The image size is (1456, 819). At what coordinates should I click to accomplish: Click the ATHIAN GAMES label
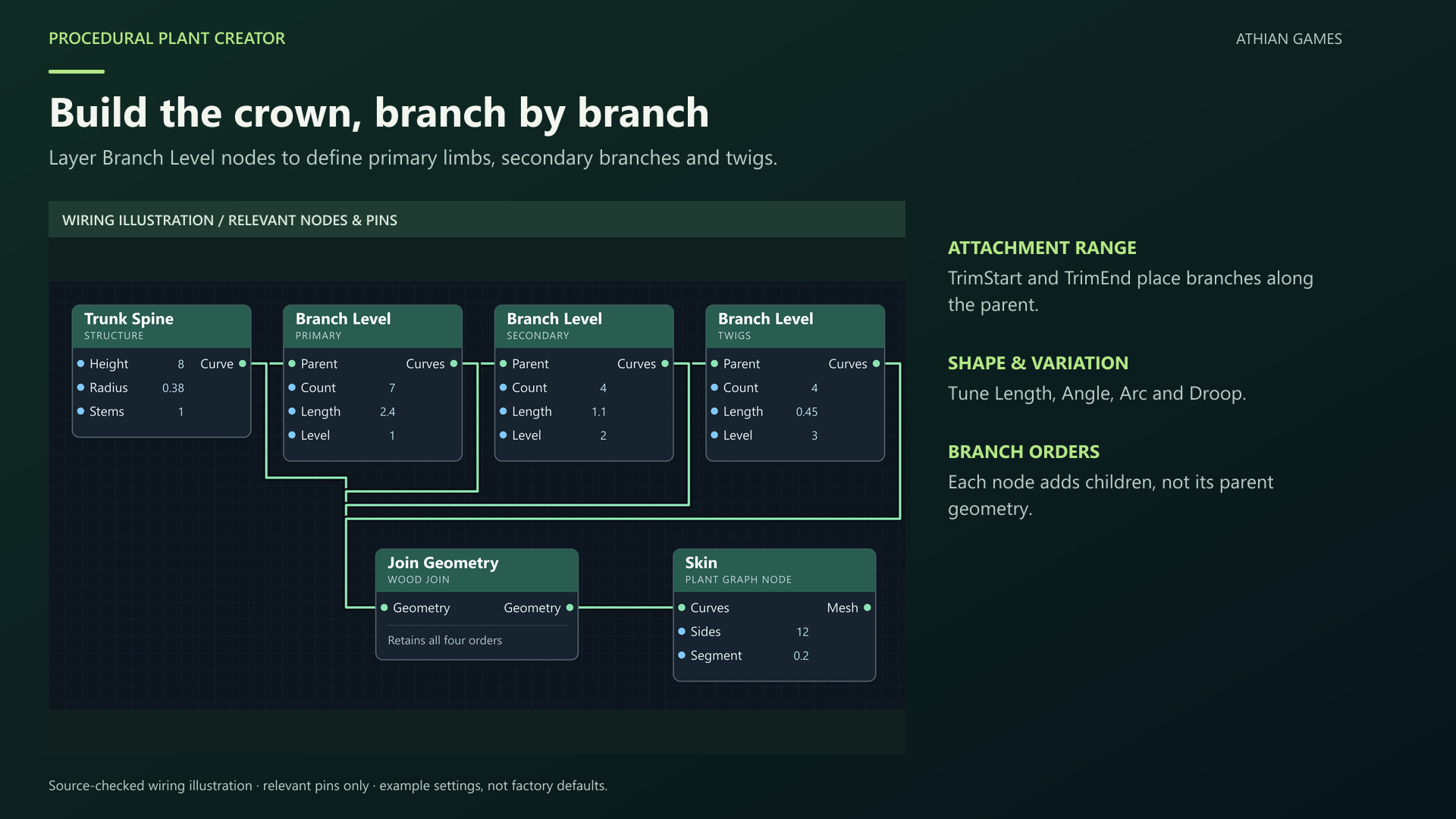pos(1289,39)
